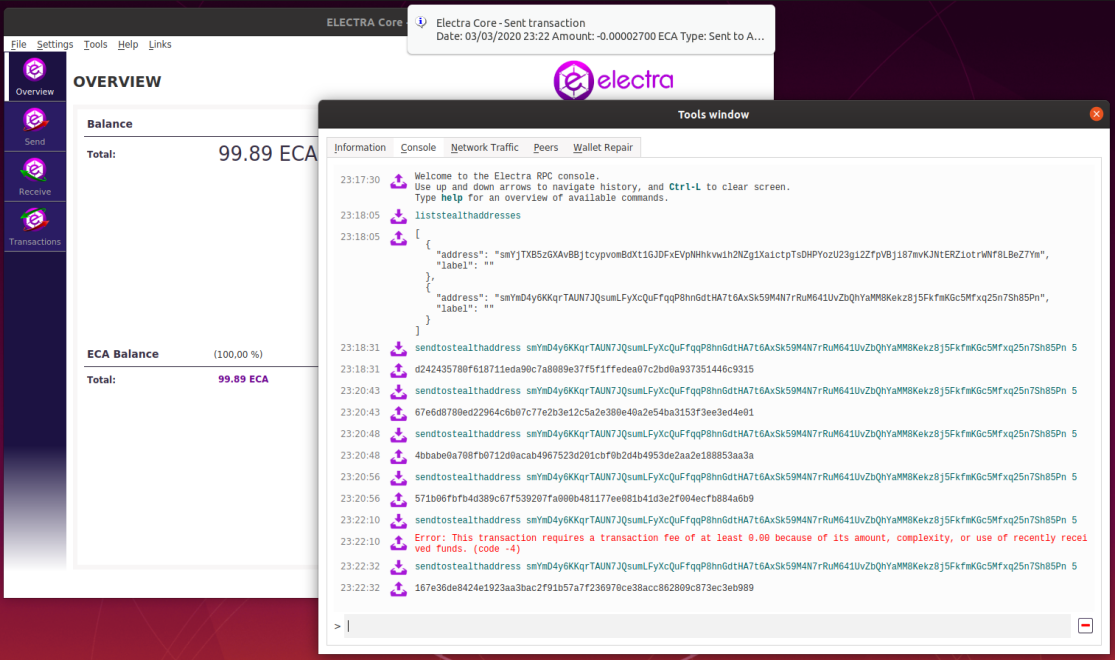Open the Settings menu
The width and height of the screenshot is (1115, 660).
click(55, 44)
